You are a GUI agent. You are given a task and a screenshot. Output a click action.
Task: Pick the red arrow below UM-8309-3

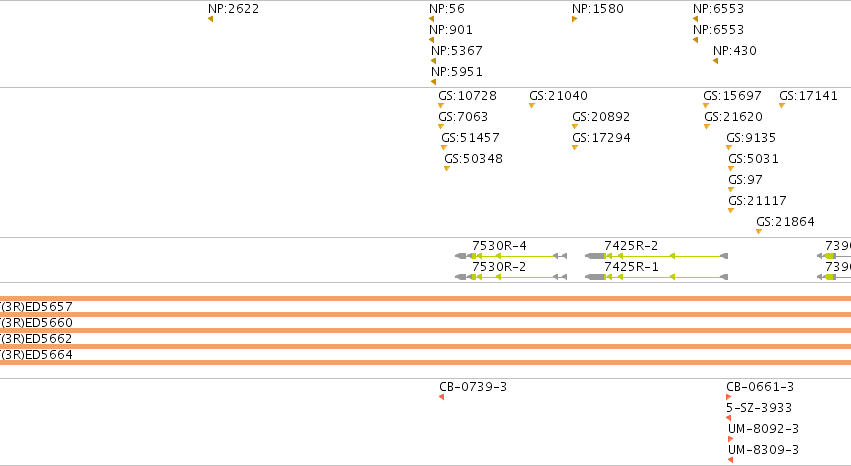(731, 460)
